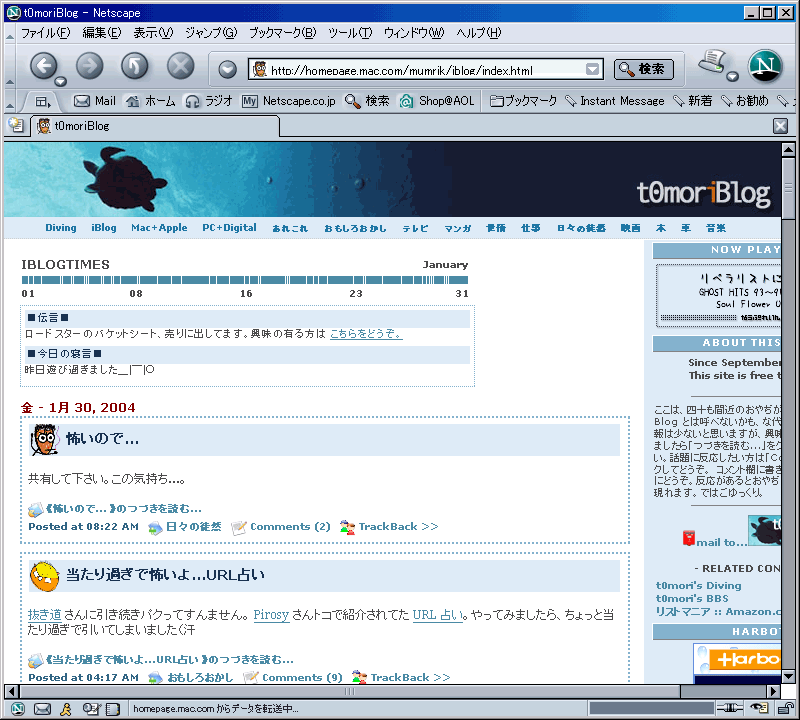800x720 pixels.
Task: Open Instant Messenger status bar icon
Action: tap(66, 708)
